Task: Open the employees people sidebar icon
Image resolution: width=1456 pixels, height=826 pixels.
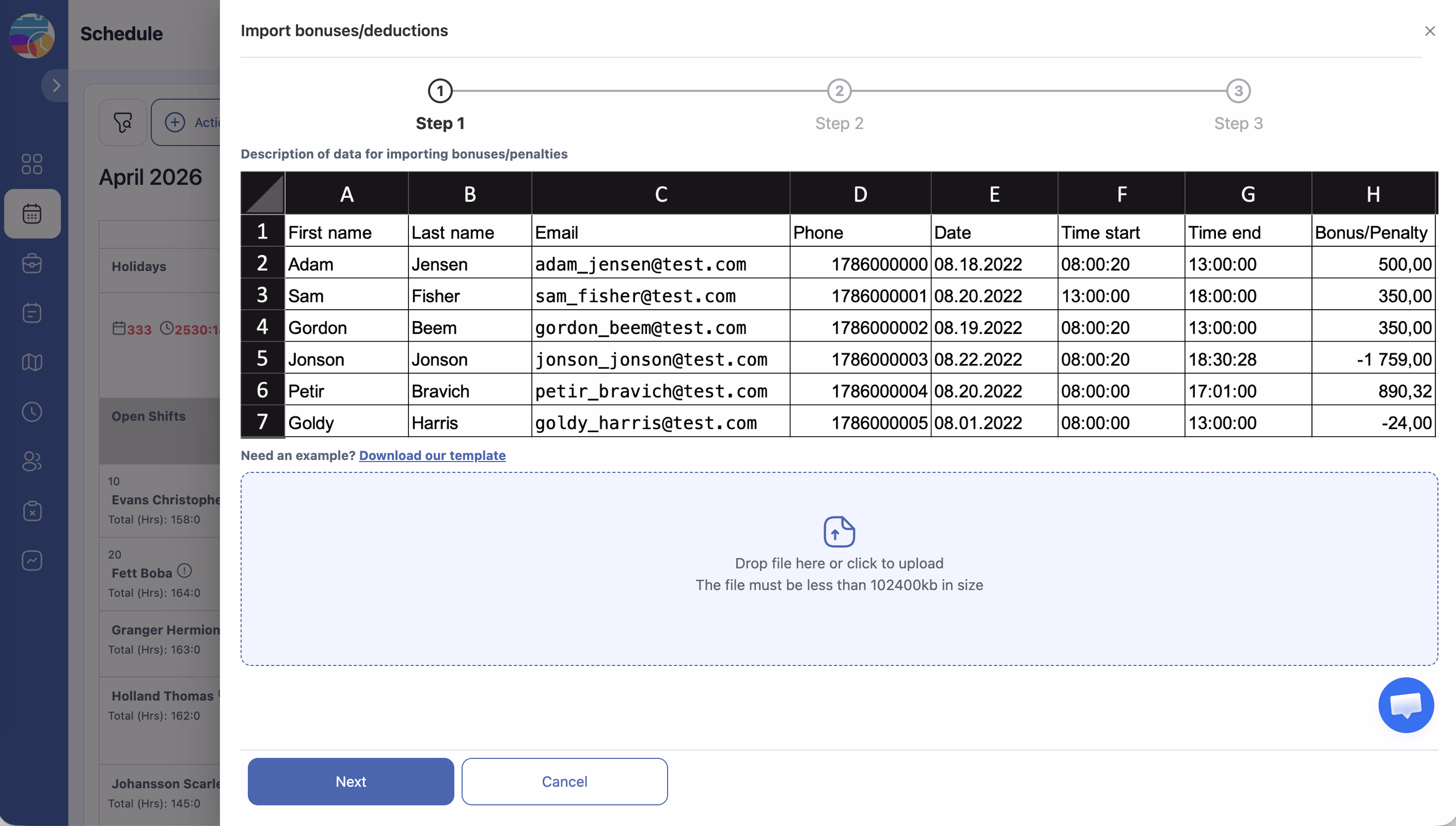Action: tap(32, 461)
